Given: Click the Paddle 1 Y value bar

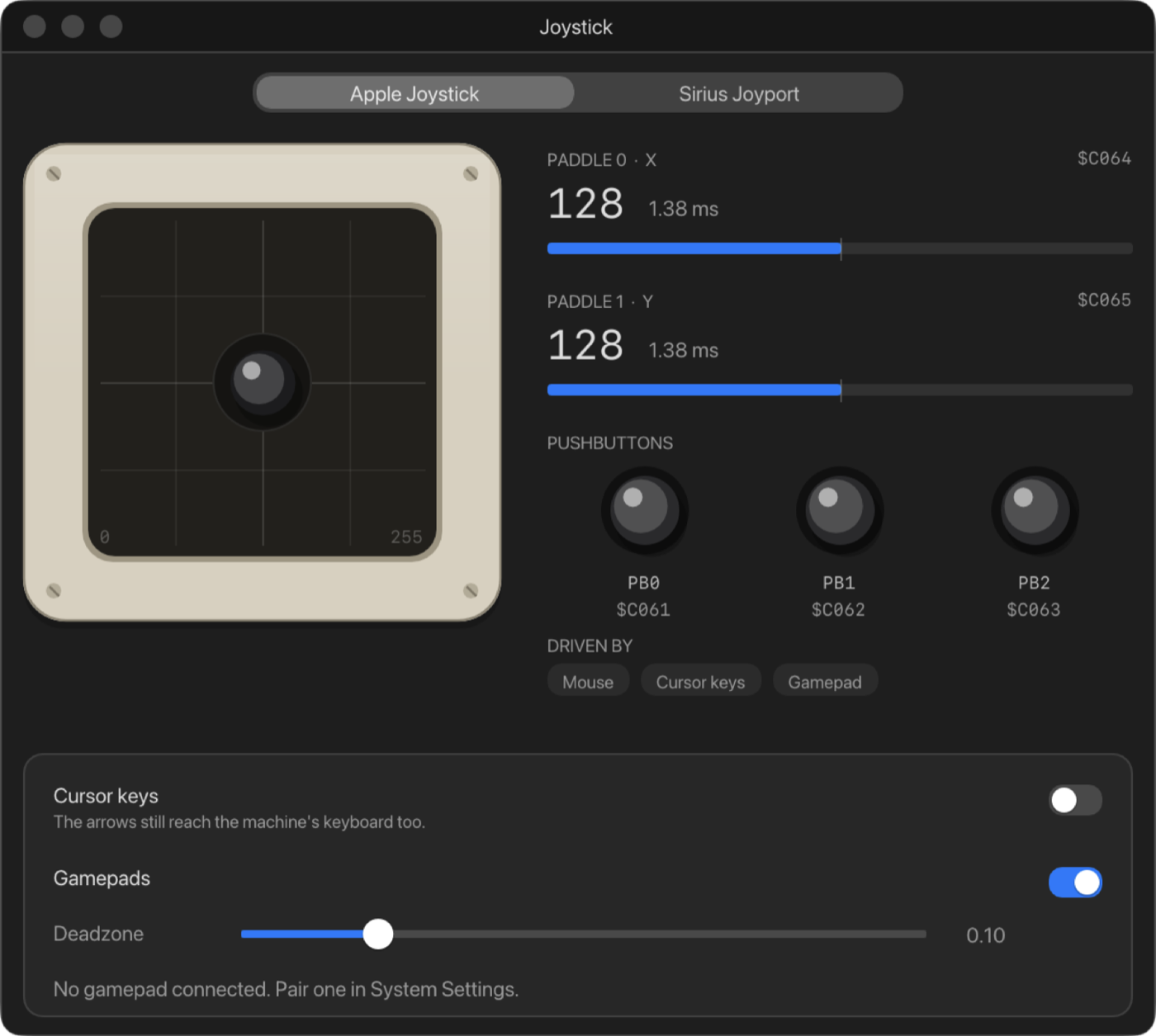Looking at the screenshot, I should tap(839, 390).
